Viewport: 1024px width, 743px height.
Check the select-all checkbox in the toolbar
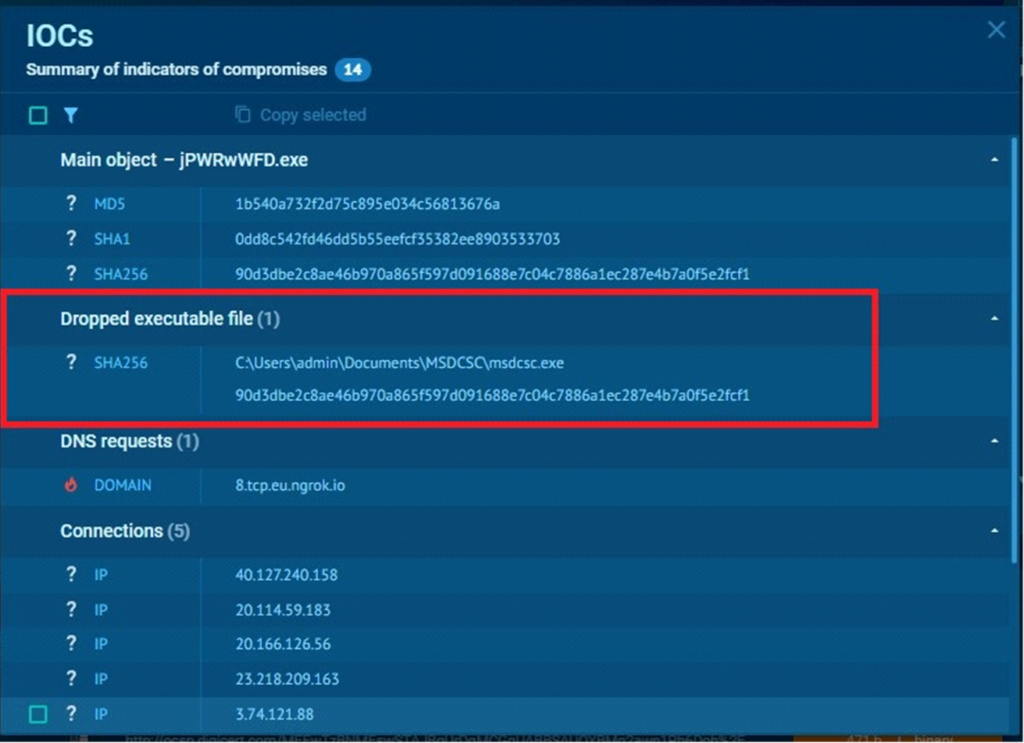coord(37,115)
